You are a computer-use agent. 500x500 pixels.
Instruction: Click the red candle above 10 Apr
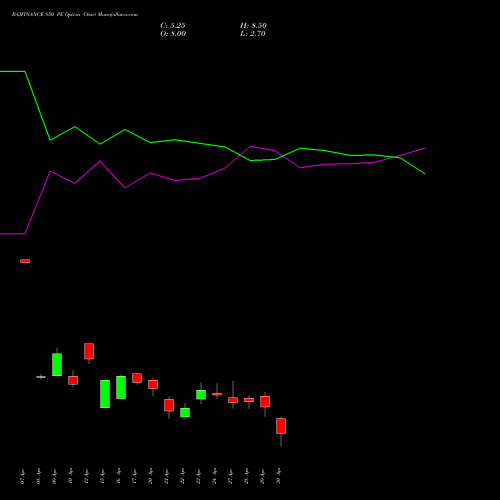pos(73,380)
